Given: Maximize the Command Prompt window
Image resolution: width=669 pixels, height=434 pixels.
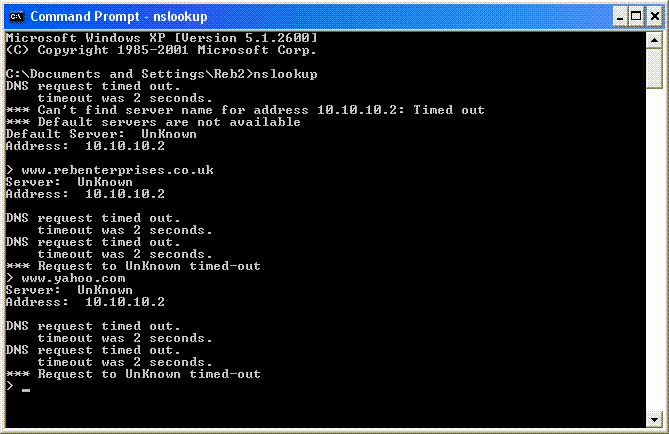Looking at the screenshot, I should pyautogui.click(x=636, y=17).
